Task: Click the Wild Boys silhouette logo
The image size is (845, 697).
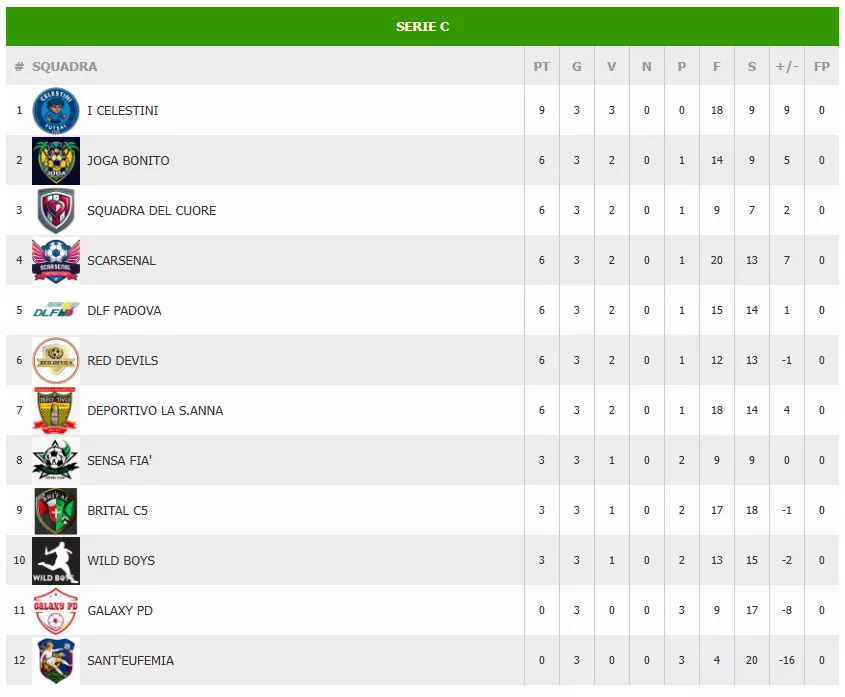Action: pos(56,561)
